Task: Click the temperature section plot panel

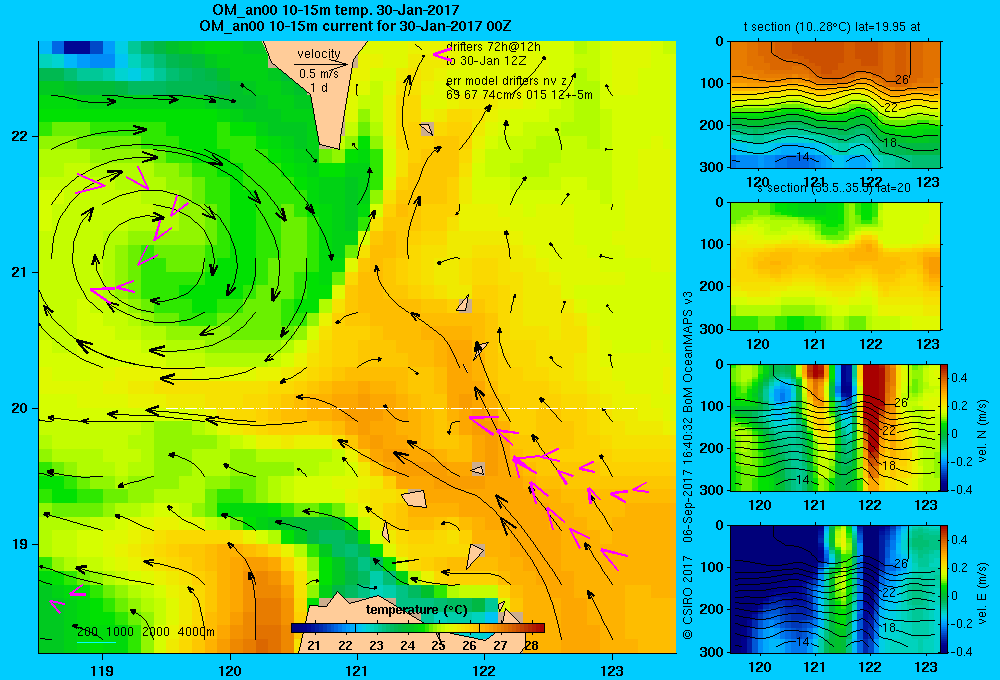Action: 835,105
